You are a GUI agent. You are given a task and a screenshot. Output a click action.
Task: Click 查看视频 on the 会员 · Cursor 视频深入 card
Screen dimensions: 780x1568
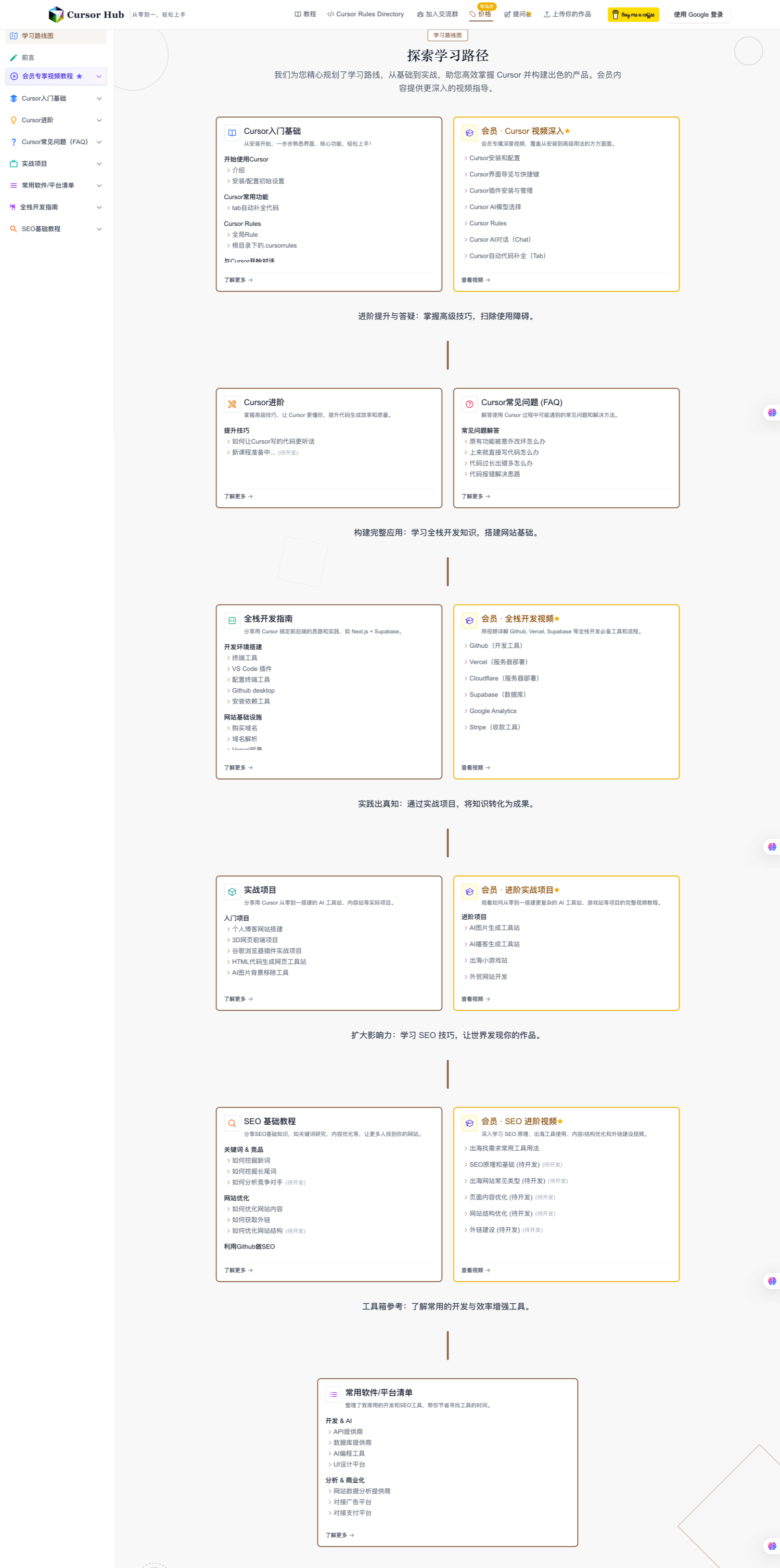[476, 280]
